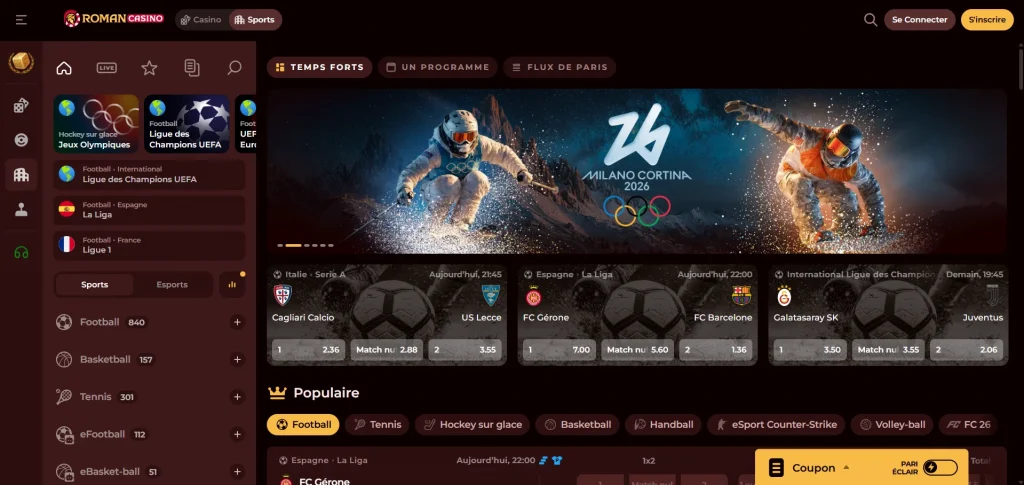Select the first banner carousel dot
This screenshot has width=1024, height=485.
click(x=280, y=245)
